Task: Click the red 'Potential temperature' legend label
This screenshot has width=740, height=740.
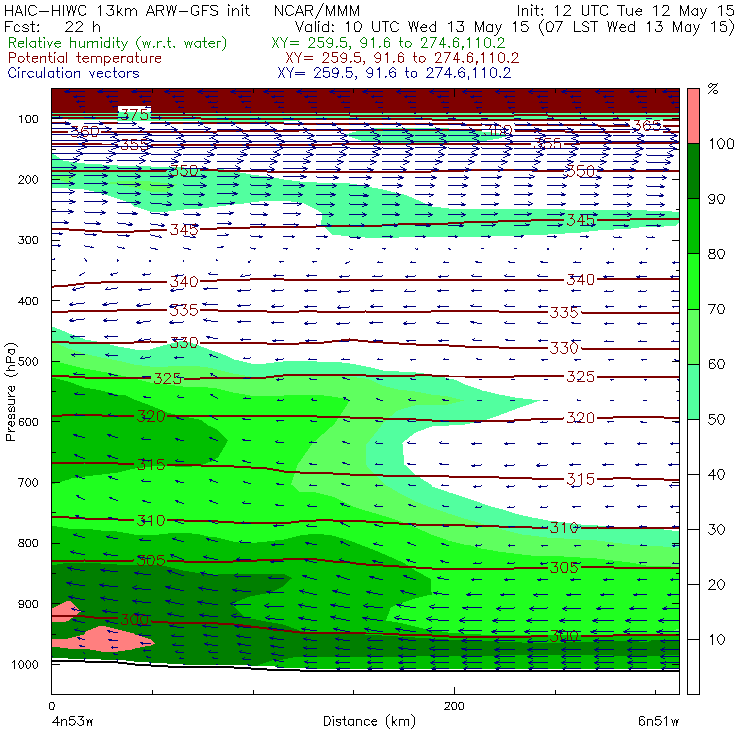Action: 85,58
